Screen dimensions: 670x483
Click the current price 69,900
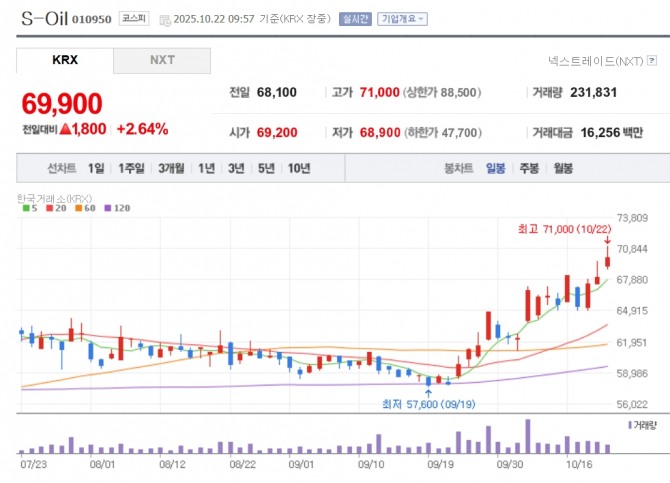[x=62, y=103]
